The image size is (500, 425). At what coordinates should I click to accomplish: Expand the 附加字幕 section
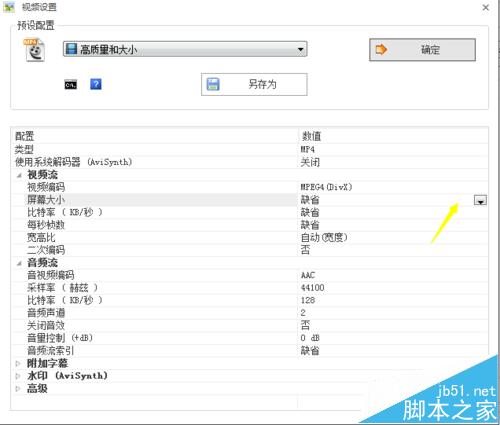coord(18,363)
